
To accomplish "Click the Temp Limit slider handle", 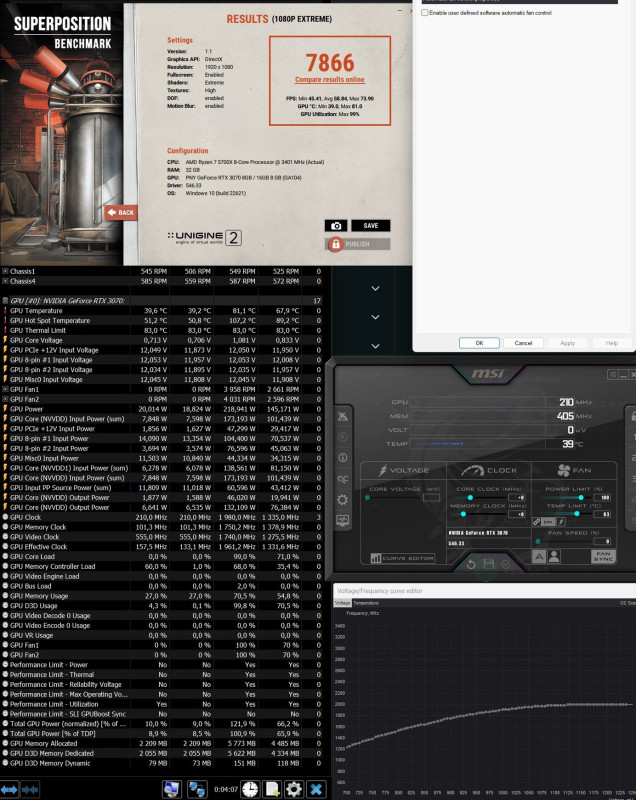I will [x=577, y=514].
